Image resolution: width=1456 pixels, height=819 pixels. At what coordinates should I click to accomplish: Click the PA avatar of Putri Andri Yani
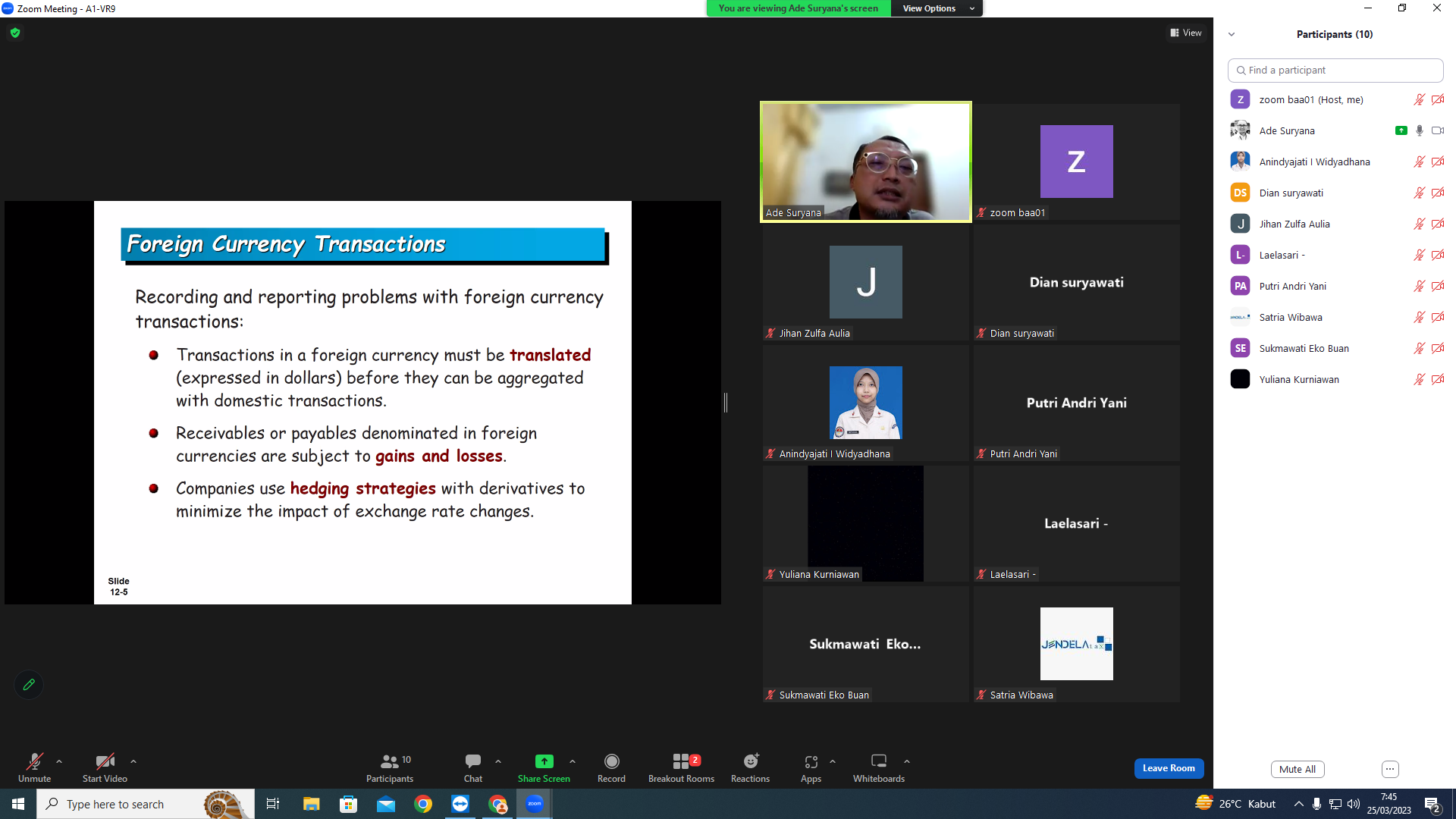point(1240,286)
